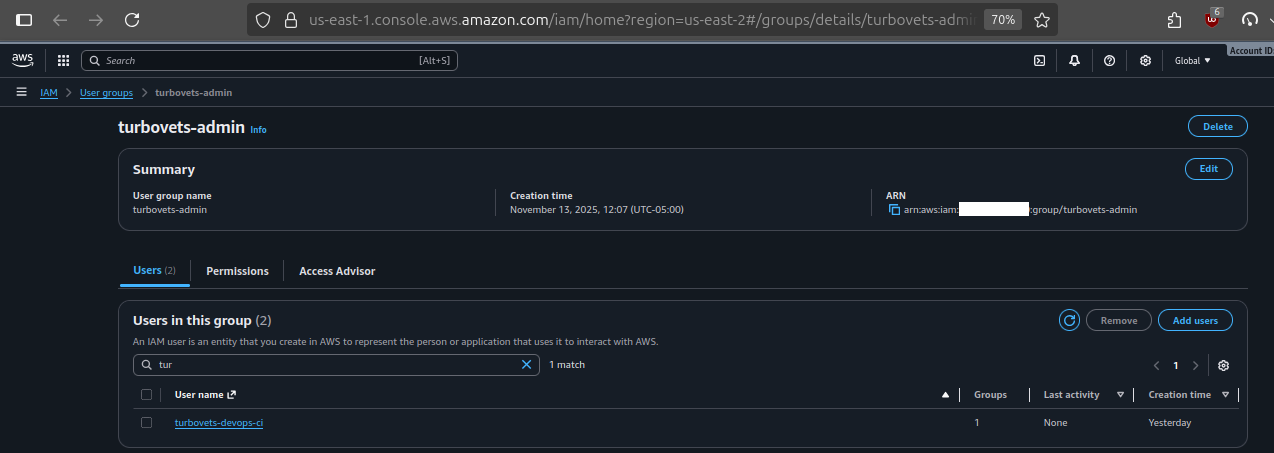1274x453 pixels.
Task: Expand the Global region dropdown
Action: [1192, 61]
